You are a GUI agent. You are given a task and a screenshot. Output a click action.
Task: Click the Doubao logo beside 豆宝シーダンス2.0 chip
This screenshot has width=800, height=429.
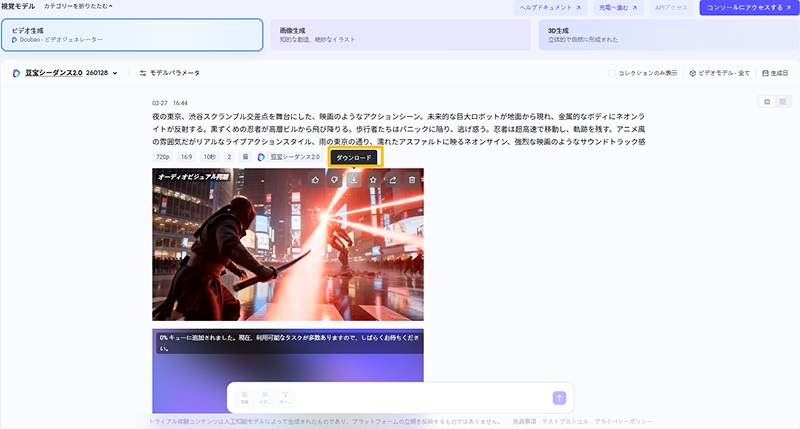[261, 157]
